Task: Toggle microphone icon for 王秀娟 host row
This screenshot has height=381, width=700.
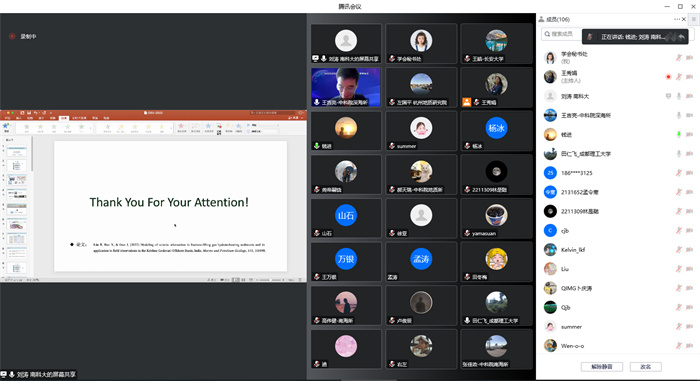Action: pos(679,77)
